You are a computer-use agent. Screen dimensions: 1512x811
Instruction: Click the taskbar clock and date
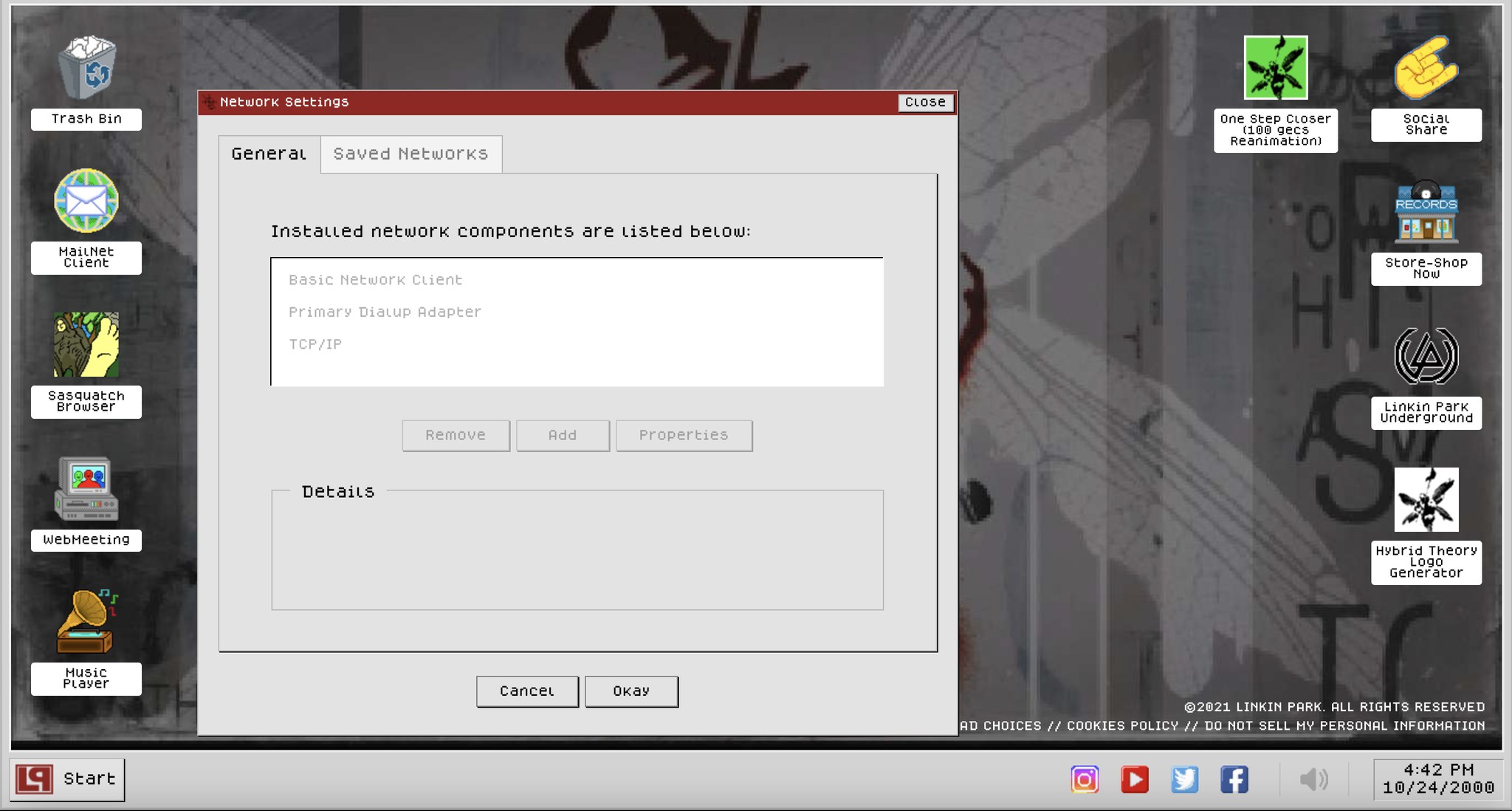(x=1438, y=779)
